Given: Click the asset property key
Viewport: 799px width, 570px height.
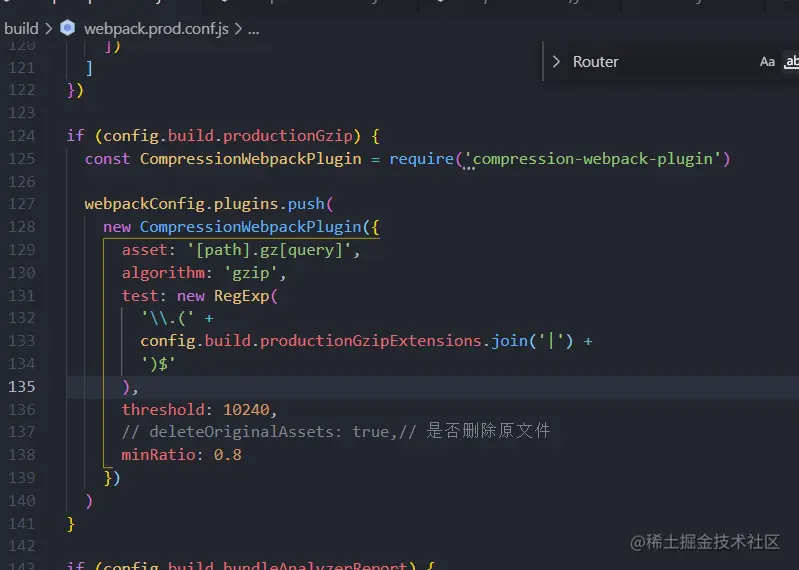Looking at the screenshot, I should pyautogui.click(x=144, y=250).
